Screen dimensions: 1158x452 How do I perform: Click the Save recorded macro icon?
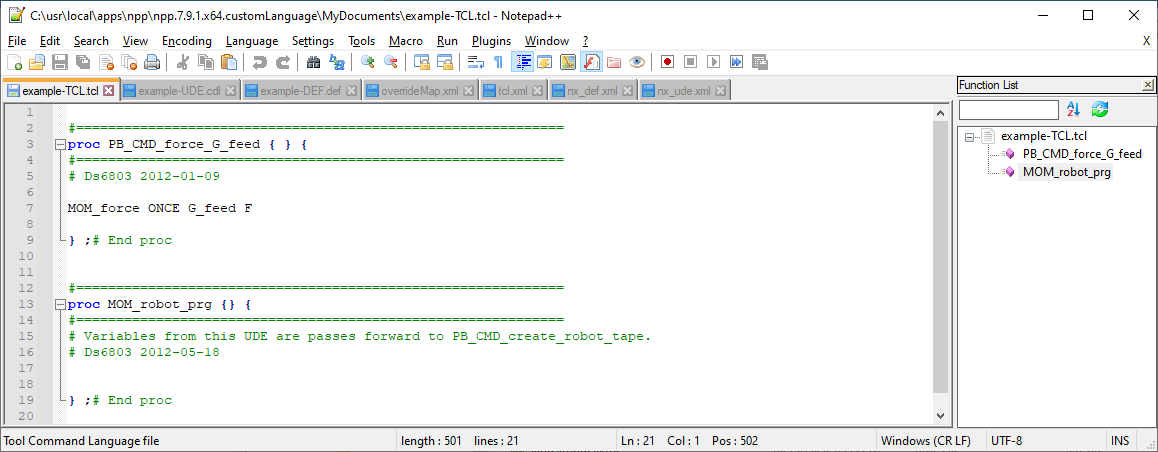[759, 62]
